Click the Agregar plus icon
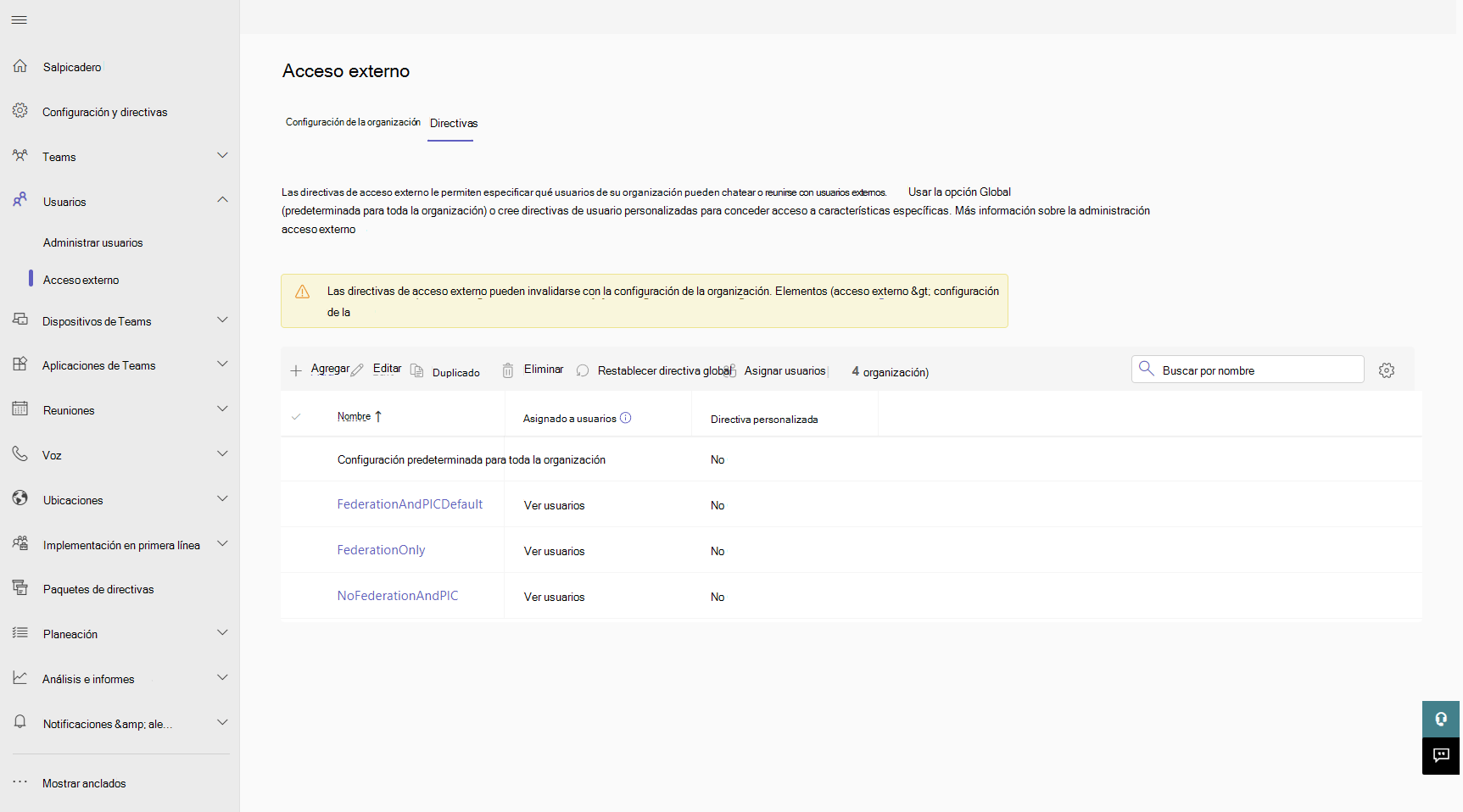The image size is (1463, 812). 296,370
